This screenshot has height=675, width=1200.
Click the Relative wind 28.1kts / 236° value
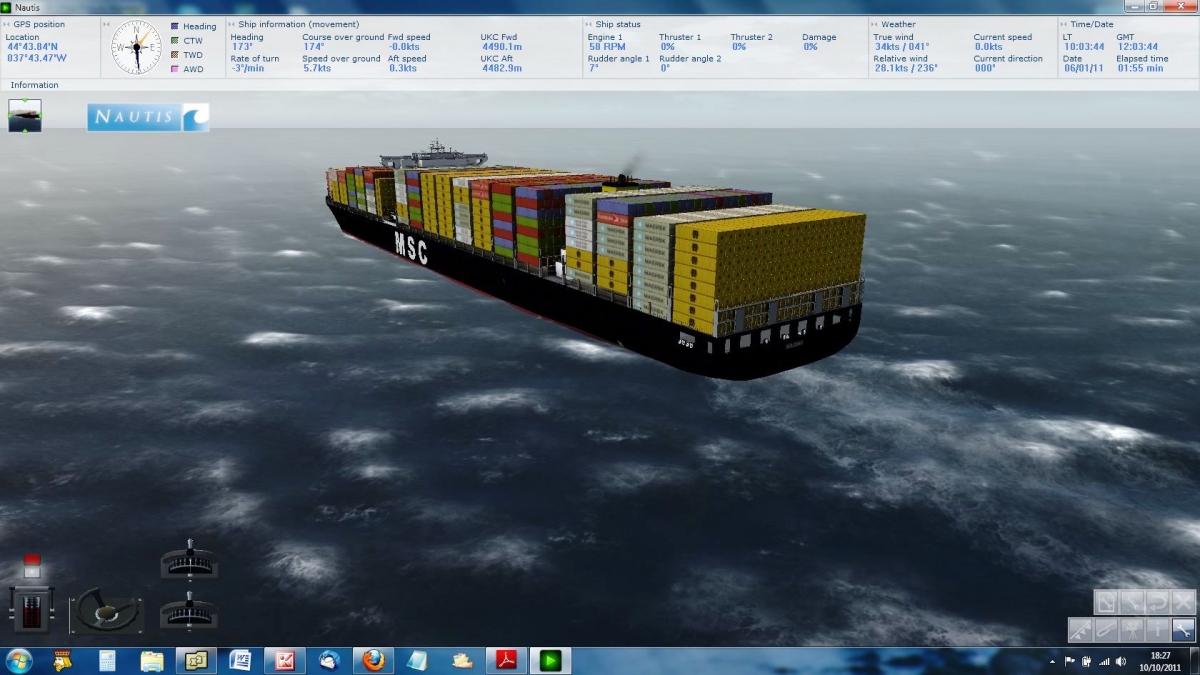coord(906,68)
